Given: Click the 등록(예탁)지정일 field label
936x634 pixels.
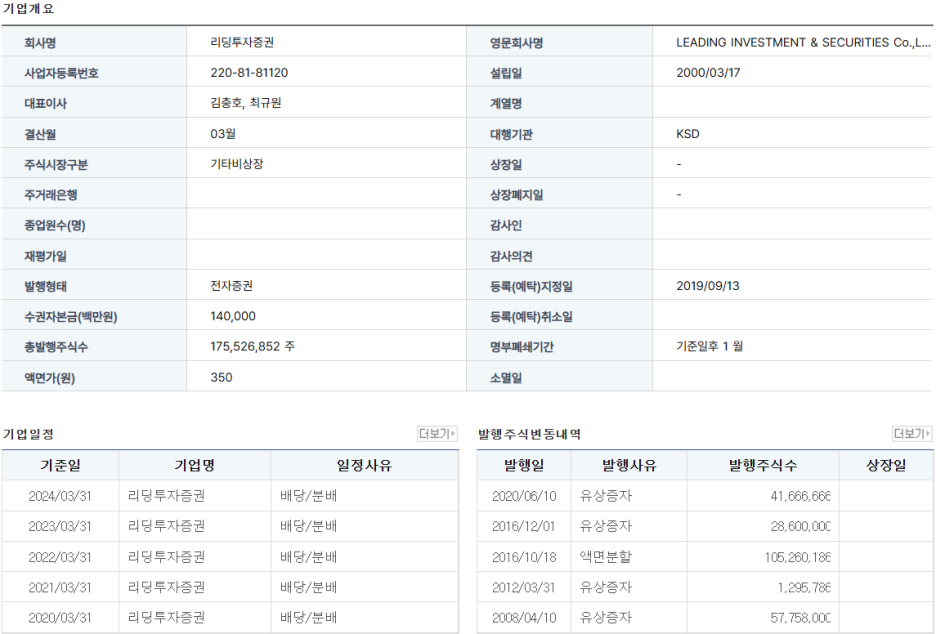Looking at the screenshot, I should (x=531, y=287).
